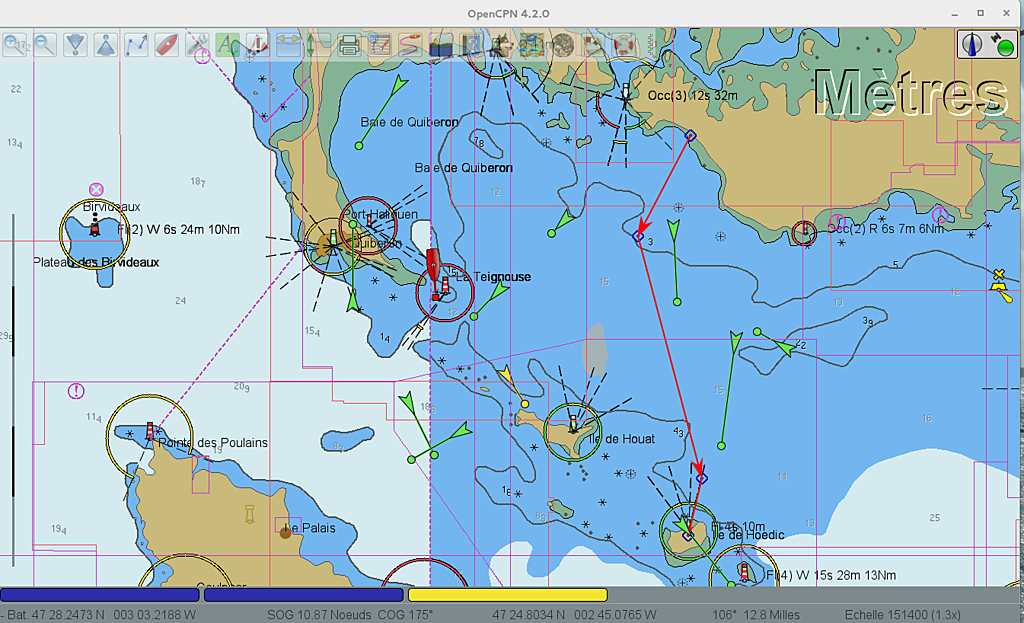The image size is (1024, 623).
Task: Toggle Auto Follow with red boat icon
Action: click(x=167, y=45)
